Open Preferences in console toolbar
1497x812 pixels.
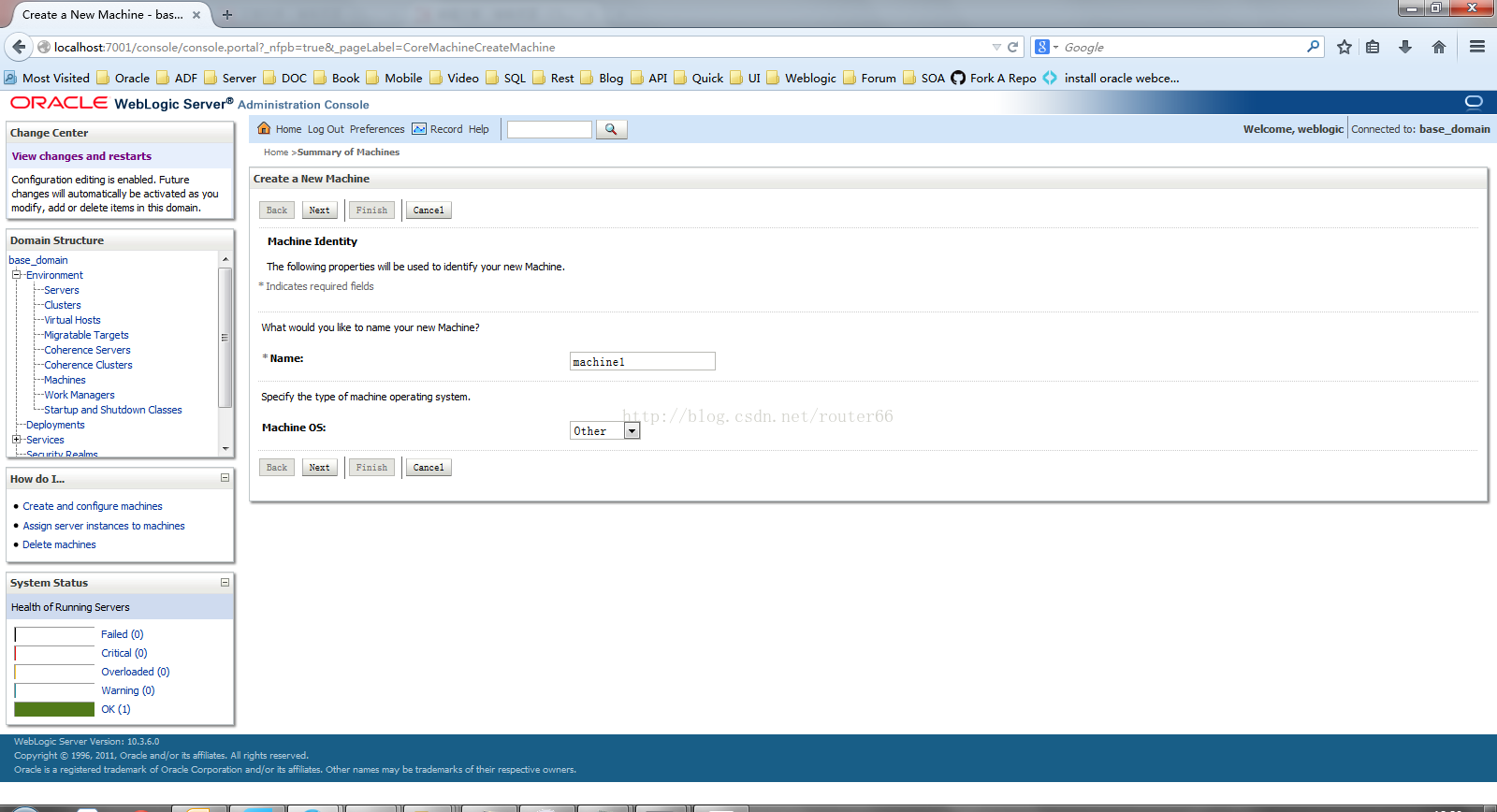(x=377, y=129)
